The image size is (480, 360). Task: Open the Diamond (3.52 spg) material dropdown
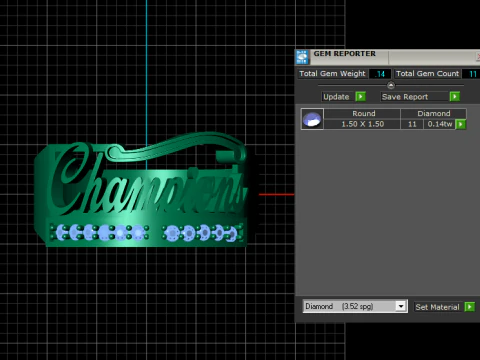click(x=401, y=306)
